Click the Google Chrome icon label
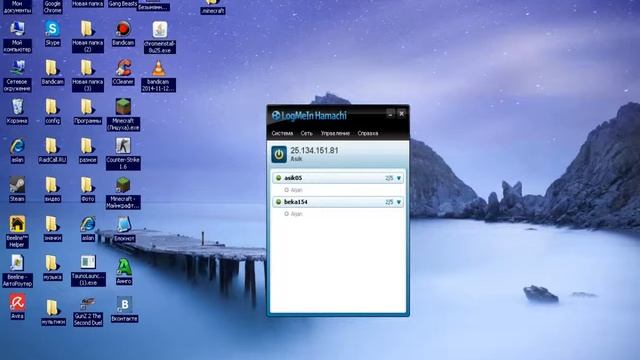 53,7
